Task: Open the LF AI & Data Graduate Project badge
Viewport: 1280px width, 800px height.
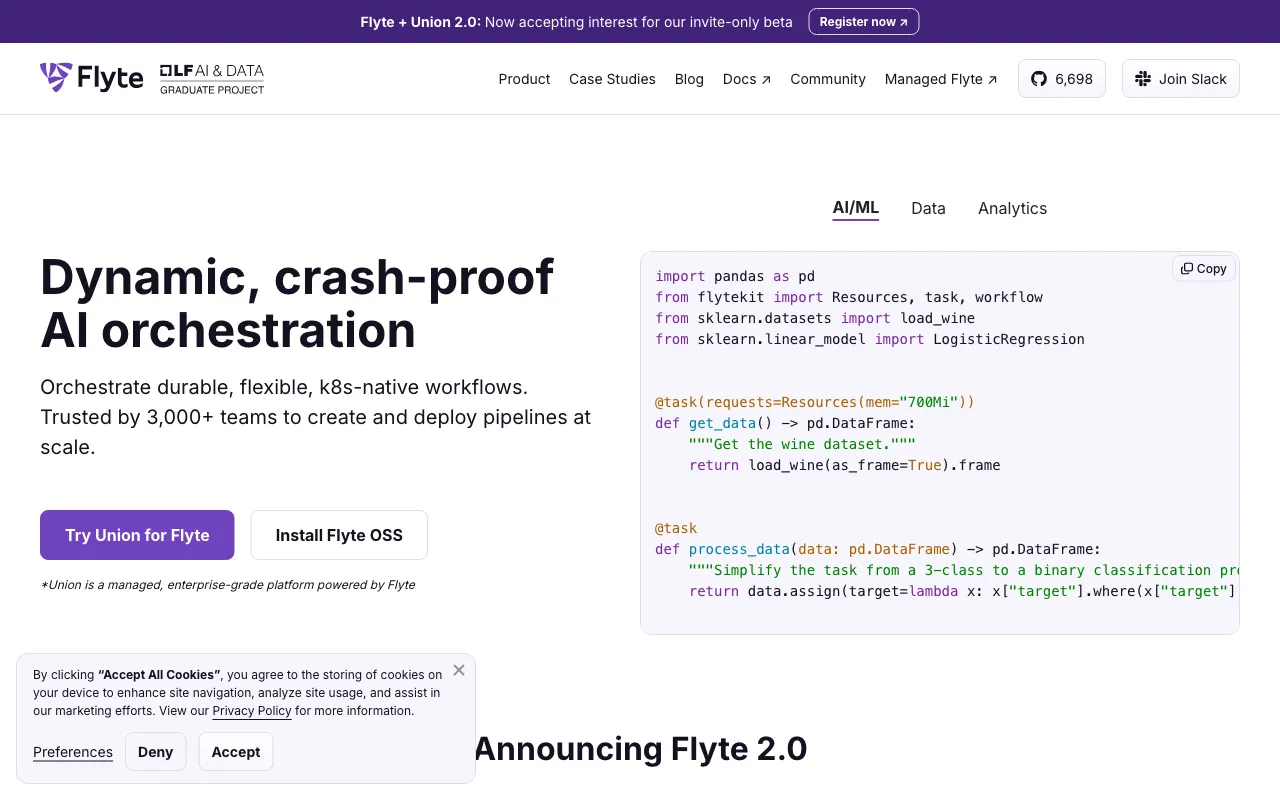Action: [x=212, y=79]
